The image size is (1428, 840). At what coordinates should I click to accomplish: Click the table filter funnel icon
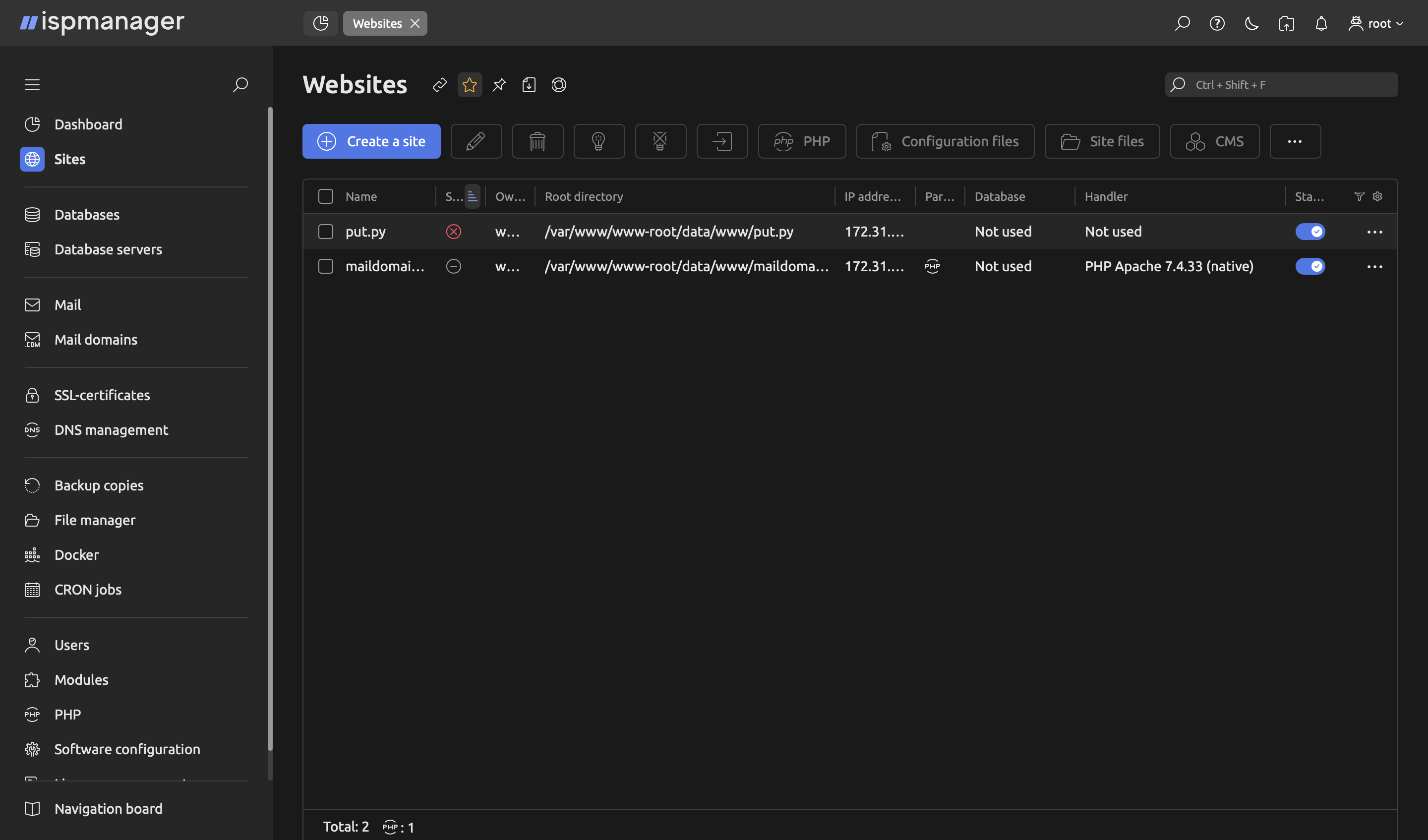pos(1359,196)
